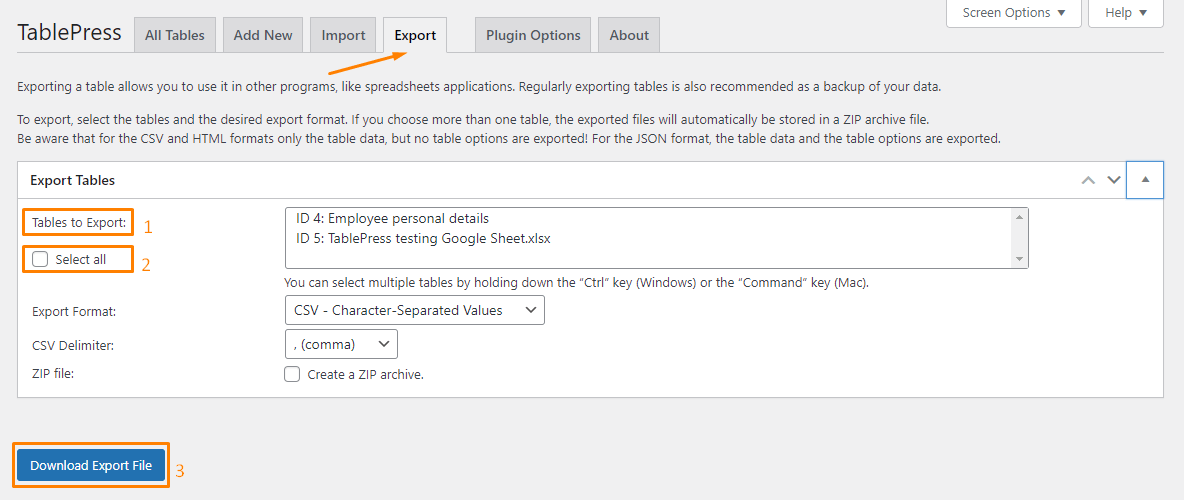Image resolution: width=1186 pixels, height=500 pixels.
Task: Go to the Add New tab
Action: point(263,35)
